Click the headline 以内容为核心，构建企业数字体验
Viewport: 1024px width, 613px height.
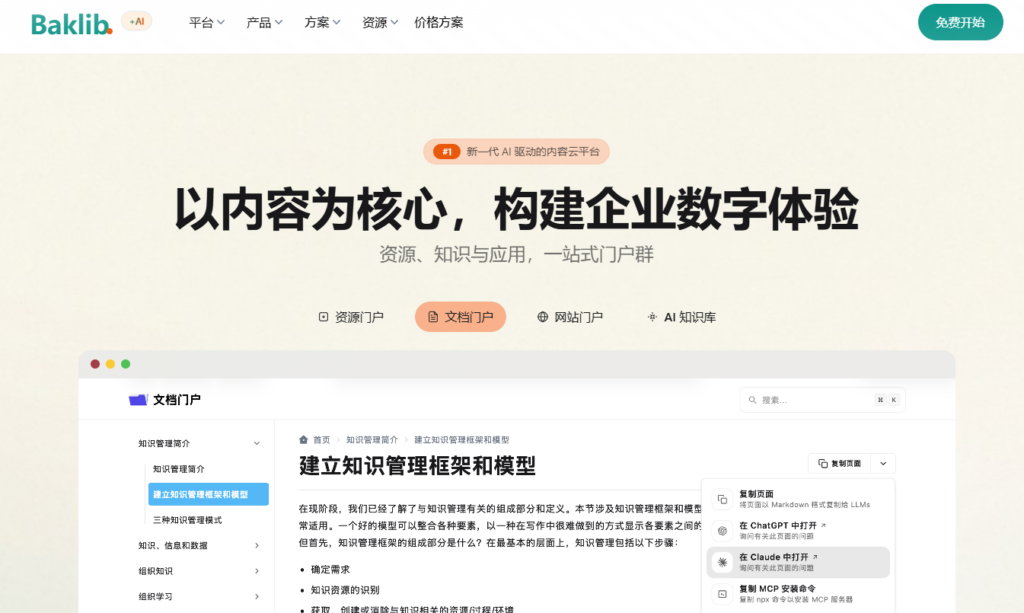[516, 210]
